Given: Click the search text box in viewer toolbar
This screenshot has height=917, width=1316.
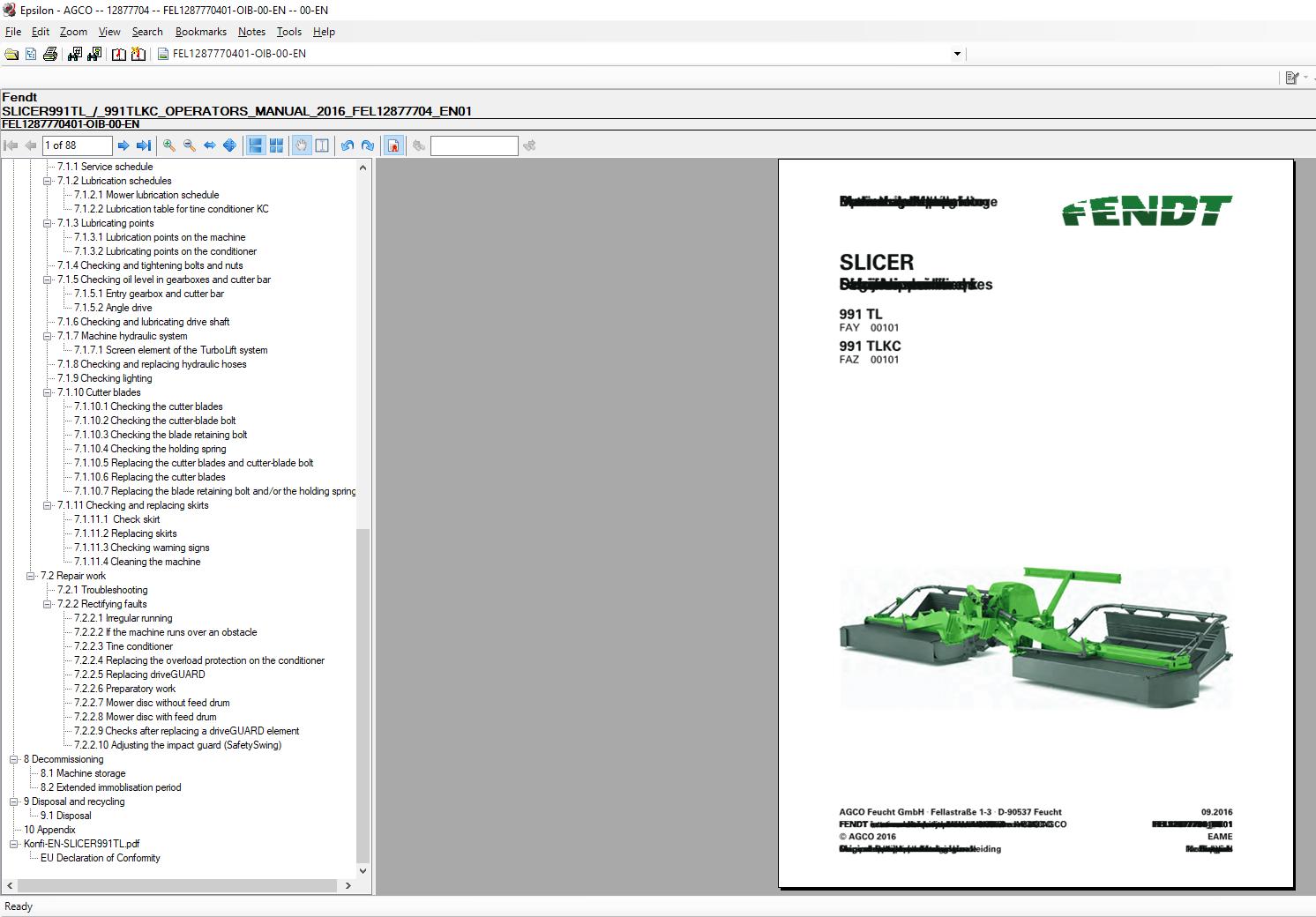Looking at the screenshot, I should tap(475, 145).
